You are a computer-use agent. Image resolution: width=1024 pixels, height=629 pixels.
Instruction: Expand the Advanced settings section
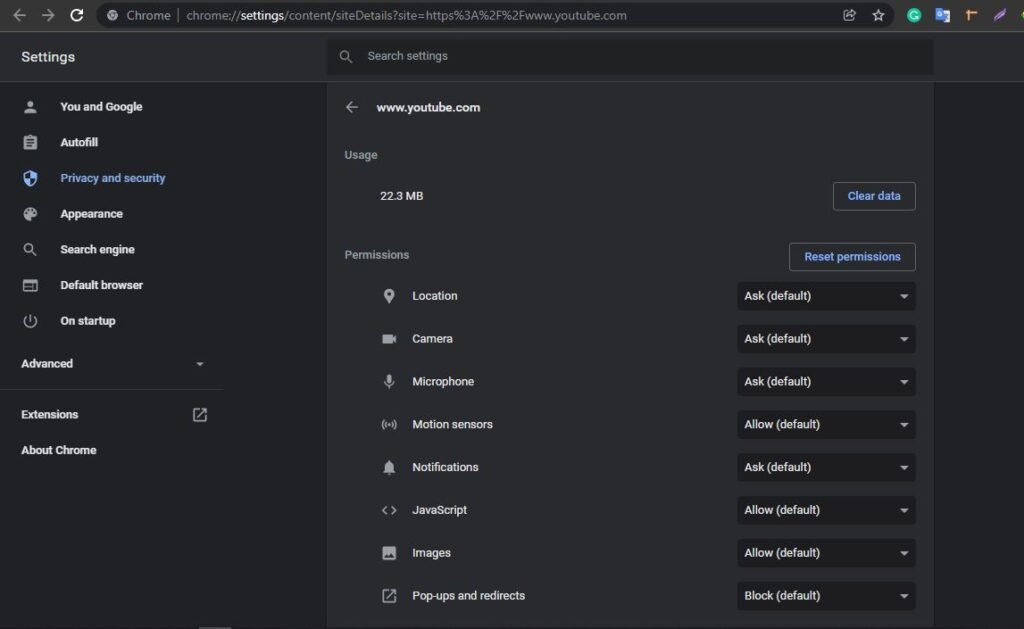click(x=112, y=364)
